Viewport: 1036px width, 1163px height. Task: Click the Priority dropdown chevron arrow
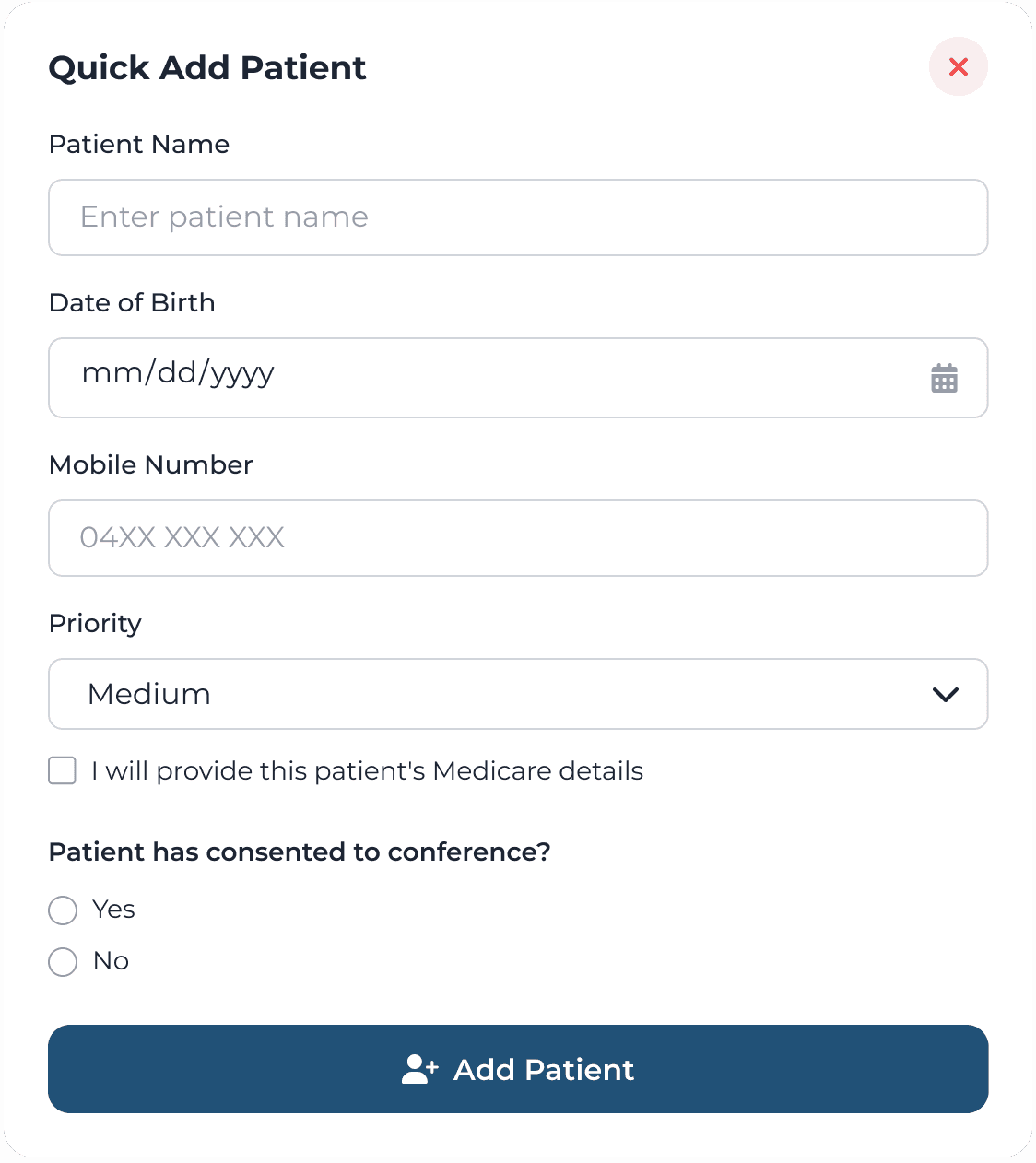click(x=946, y=694)
